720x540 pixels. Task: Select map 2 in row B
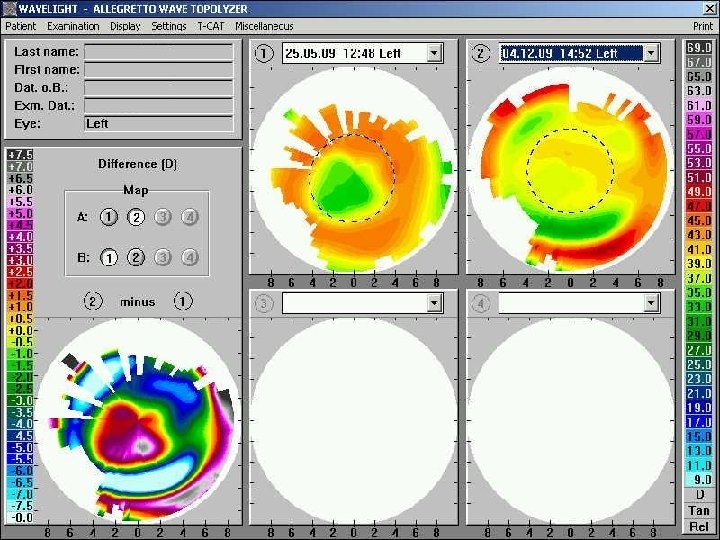[135, 258]
